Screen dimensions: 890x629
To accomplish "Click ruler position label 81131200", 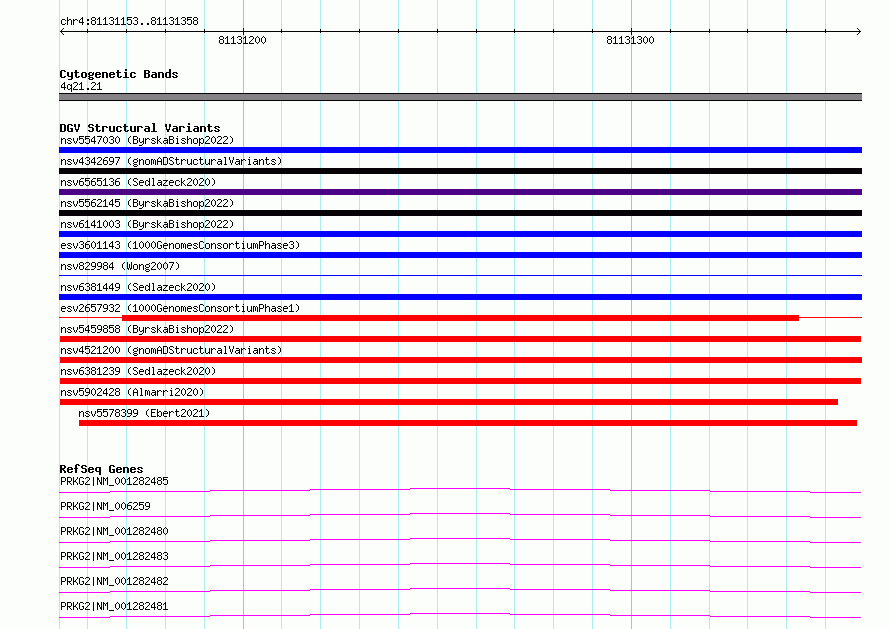I will [x=242, y=40].
